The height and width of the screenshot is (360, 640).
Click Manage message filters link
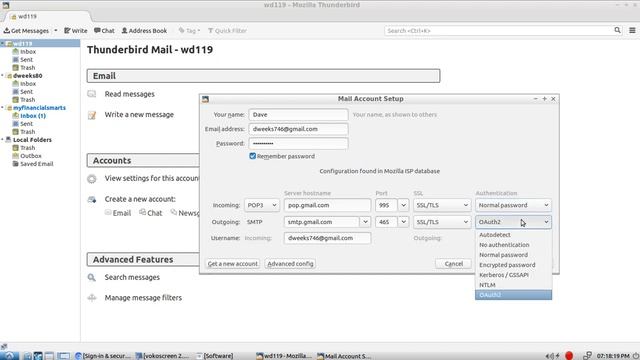coord(143,298)
